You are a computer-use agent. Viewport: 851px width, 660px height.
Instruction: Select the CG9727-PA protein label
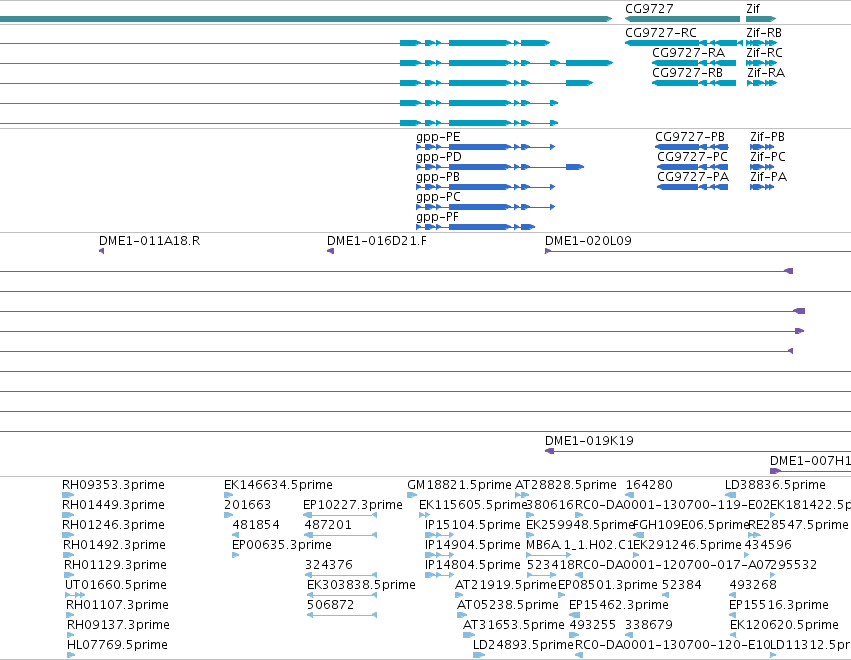693,177
